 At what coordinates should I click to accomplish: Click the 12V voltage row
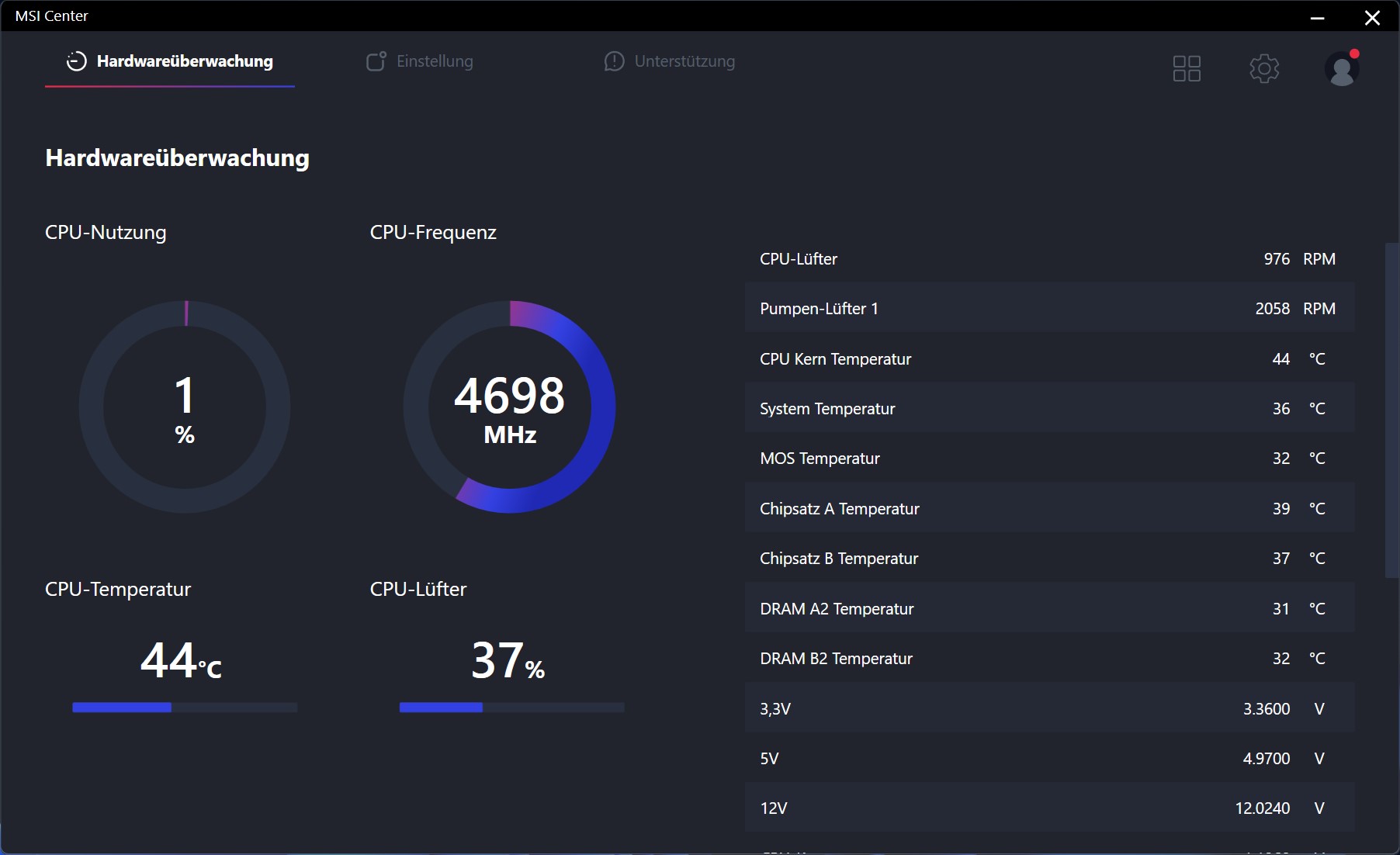click(1049, 808)
